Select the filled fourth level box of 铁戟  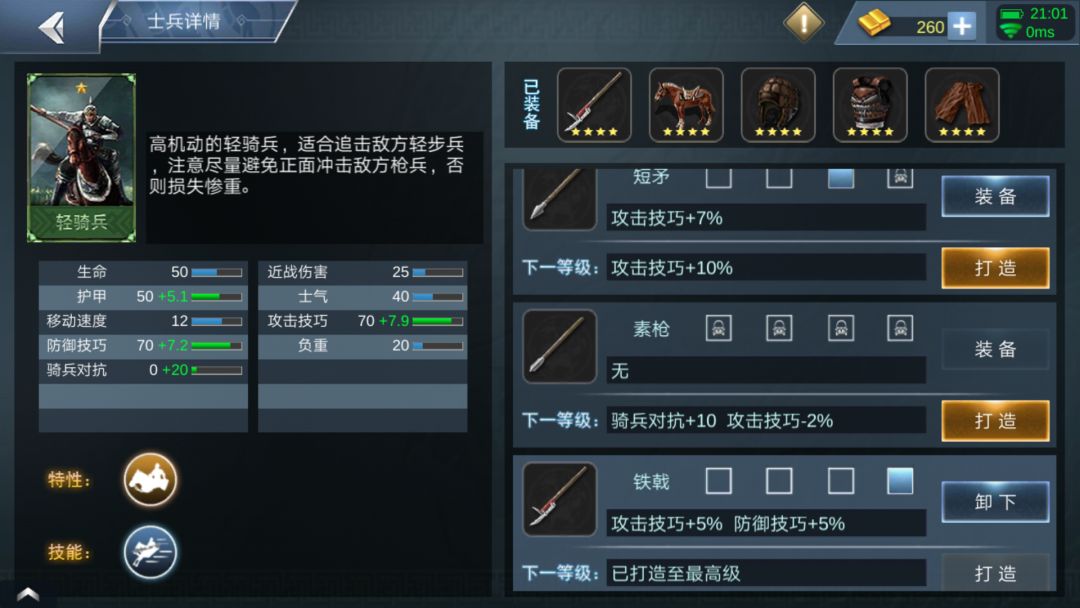tap(900, 481)
